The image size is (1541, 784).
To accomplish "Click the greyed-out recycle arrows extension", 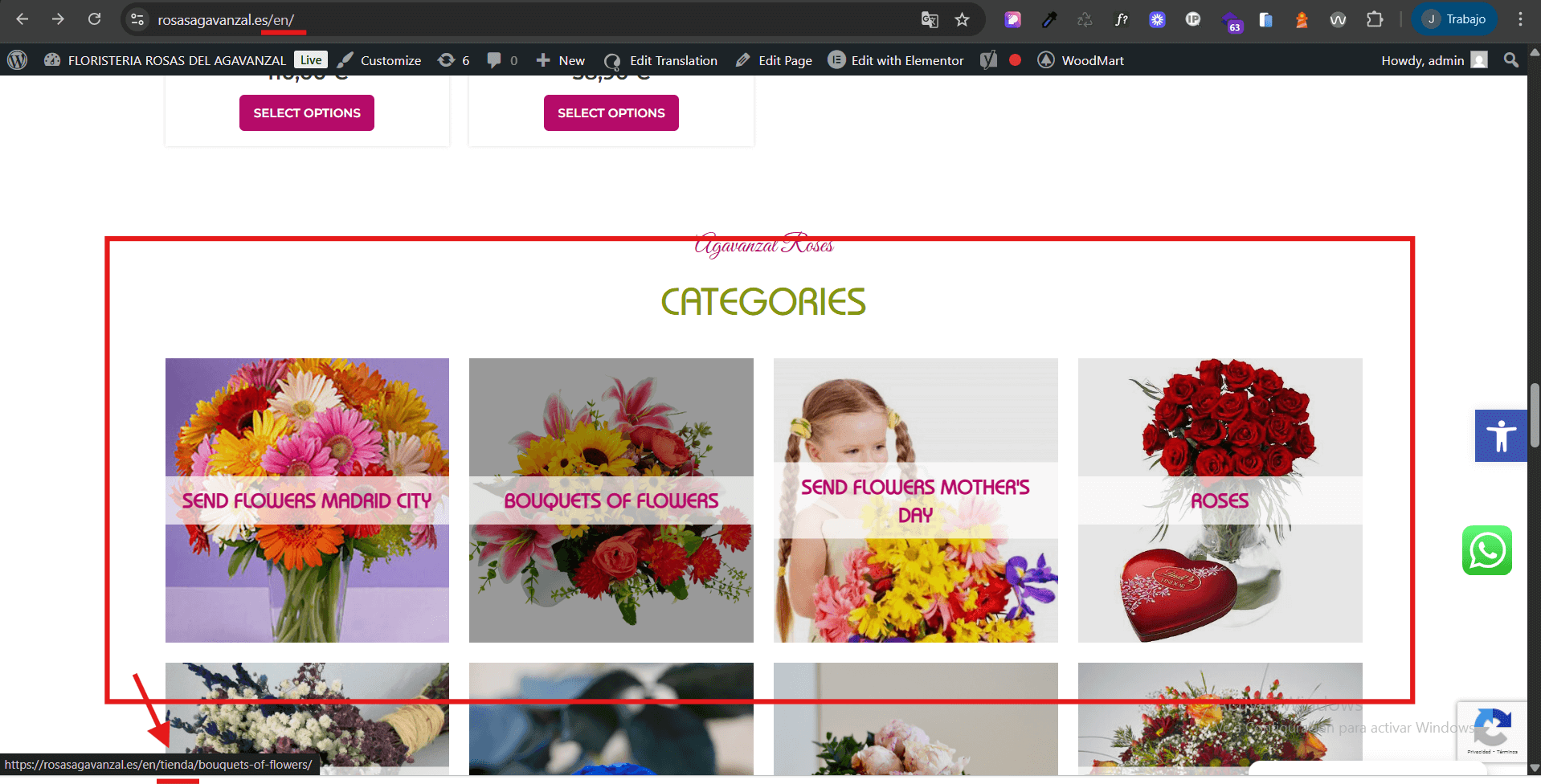I will coord(1085,19).
